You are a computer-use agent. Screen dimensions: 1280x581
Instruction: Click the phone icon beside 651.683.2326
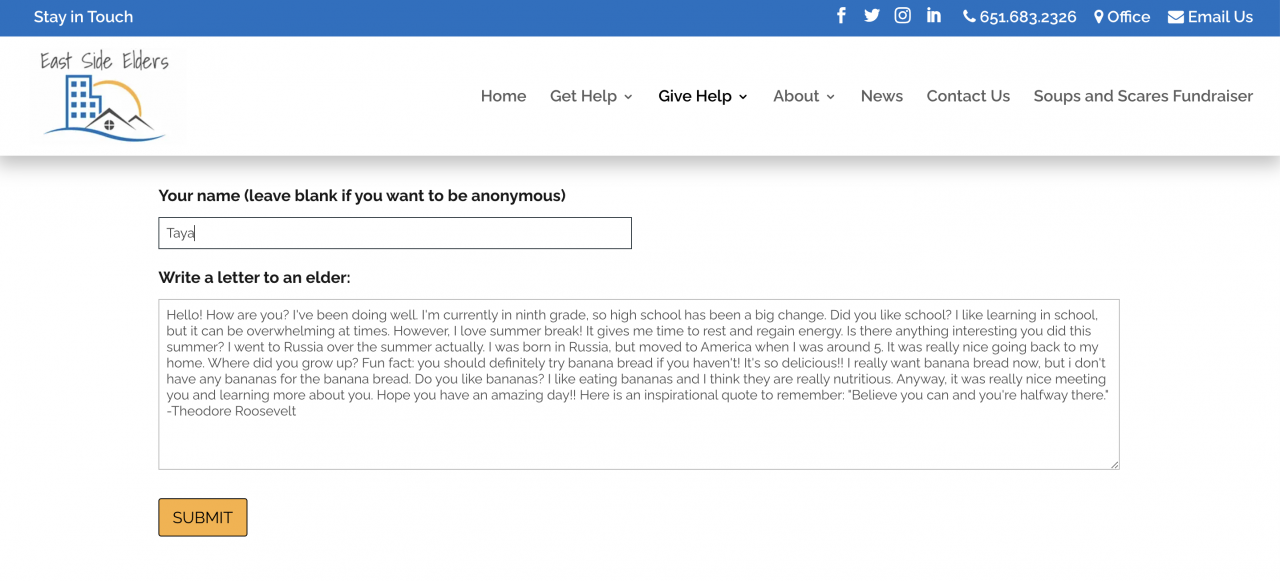click(x=969, y=17)
